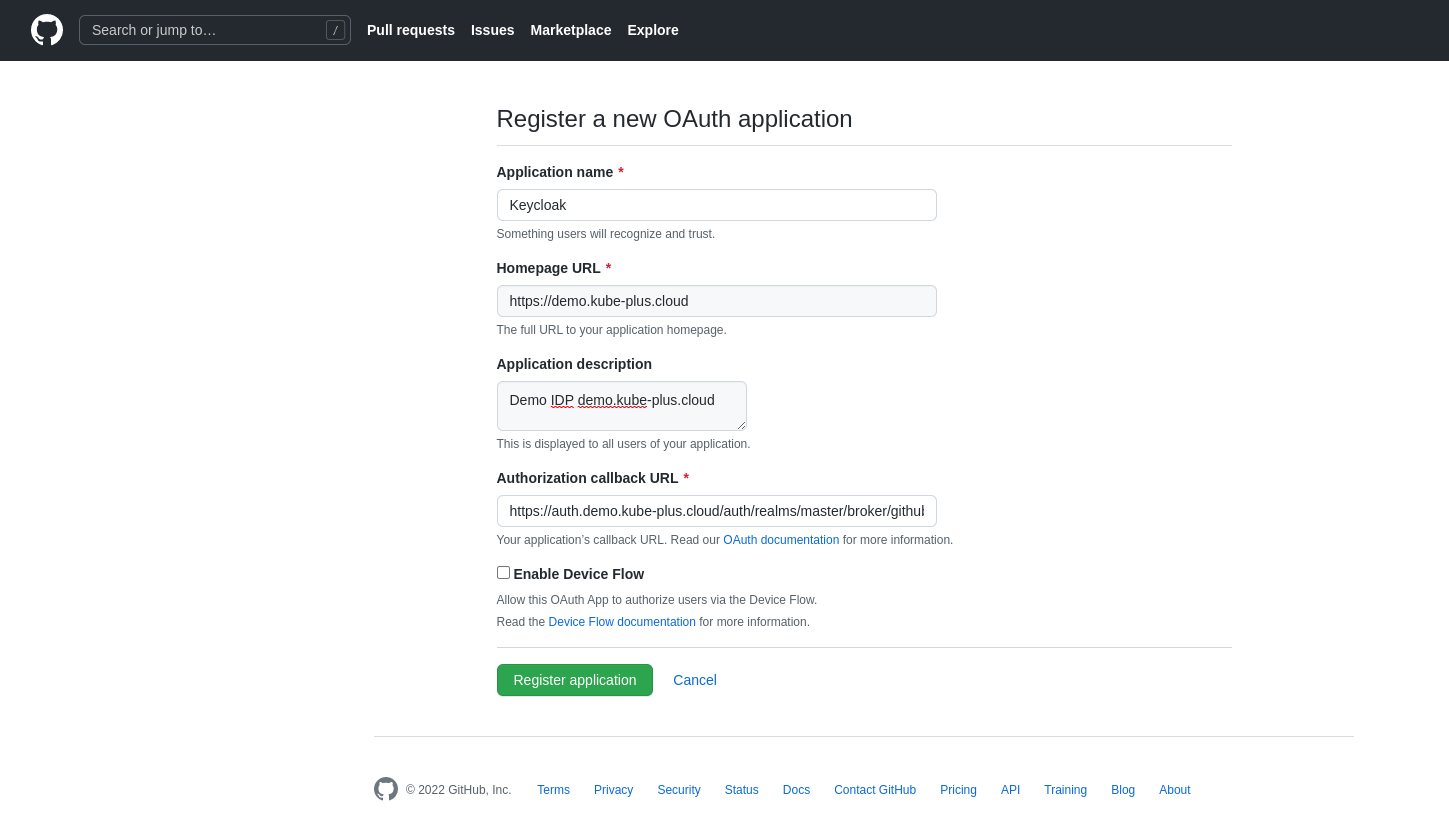Open the Contact GitHub footer link
Image resolution: width=1449 pixels, height=835 pixels.
click(x=875, y=790)
